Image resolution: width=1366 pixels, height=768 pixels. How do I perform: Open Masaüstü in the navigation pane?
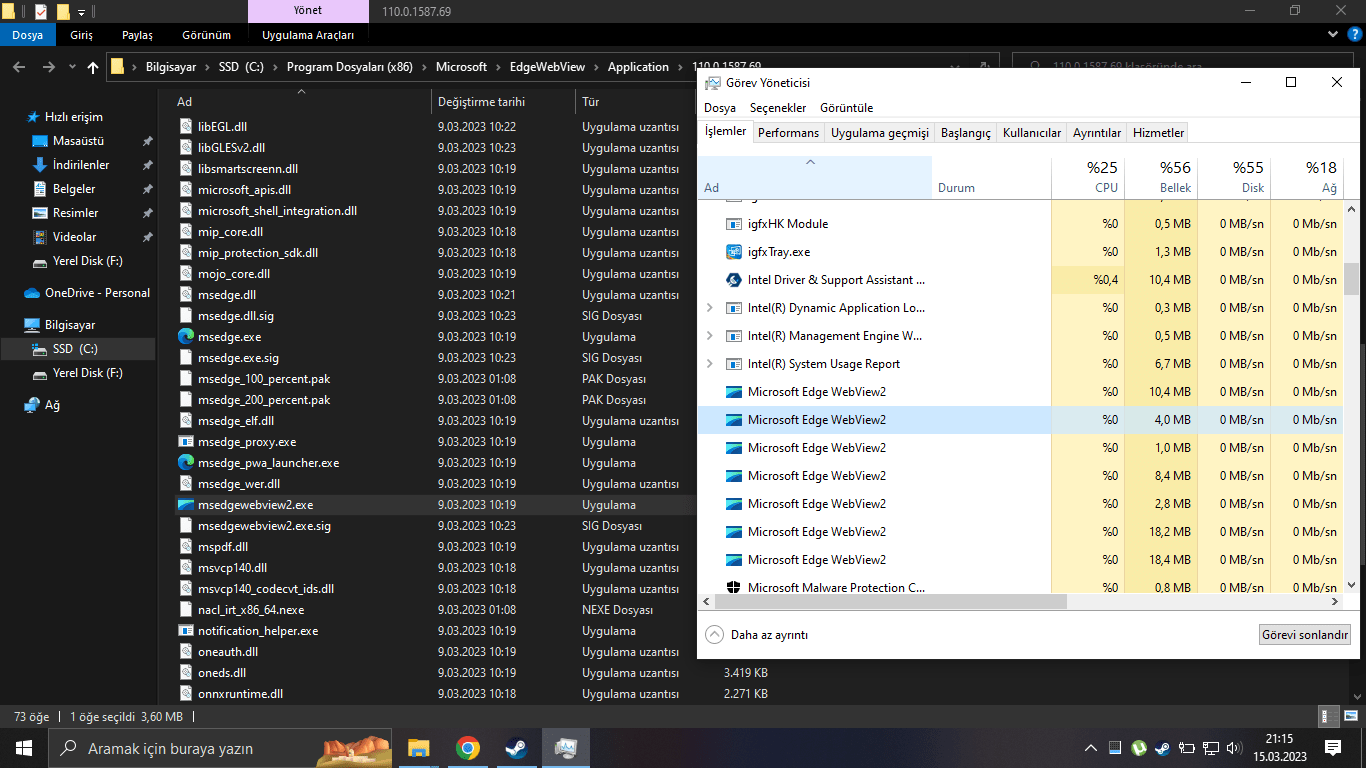coord(78,141)
